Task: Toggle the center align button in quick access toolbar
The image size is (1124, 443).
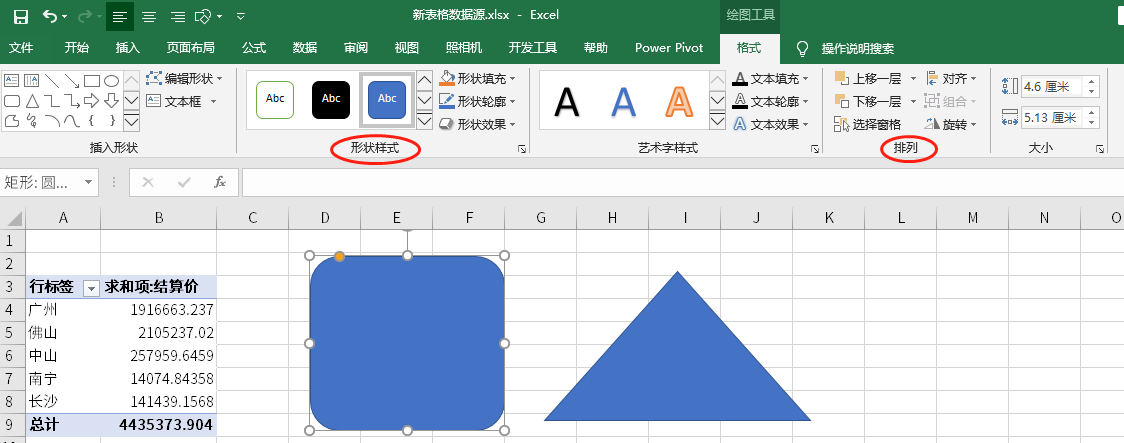Action: coord(148,16)
